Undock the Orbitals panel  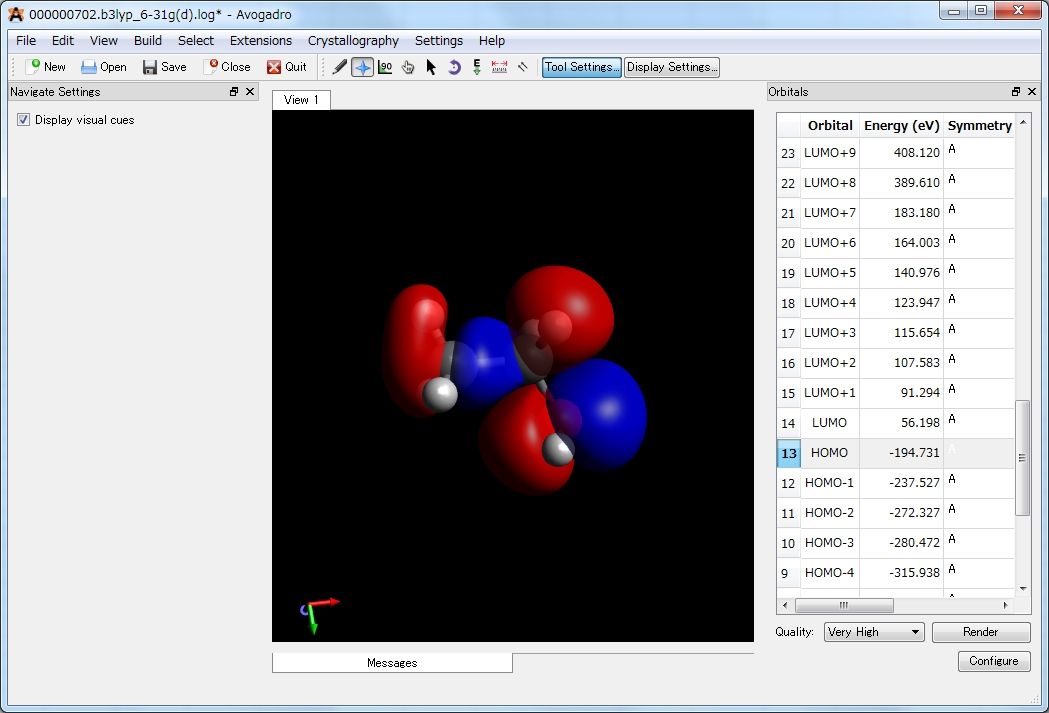(x=1016, y=91)
